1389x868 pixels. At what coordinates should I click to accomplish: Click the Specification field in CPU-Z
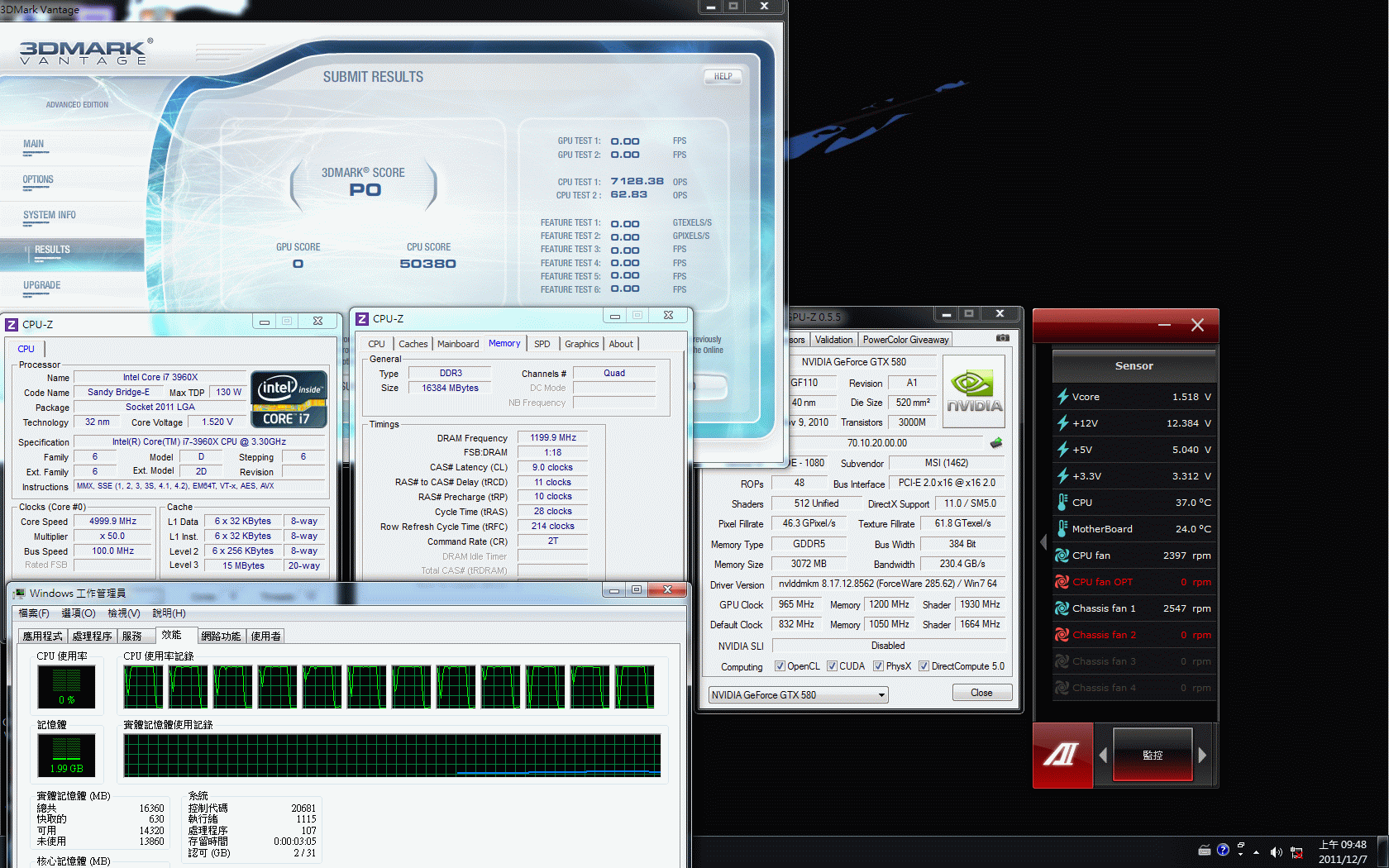(199, 442)
